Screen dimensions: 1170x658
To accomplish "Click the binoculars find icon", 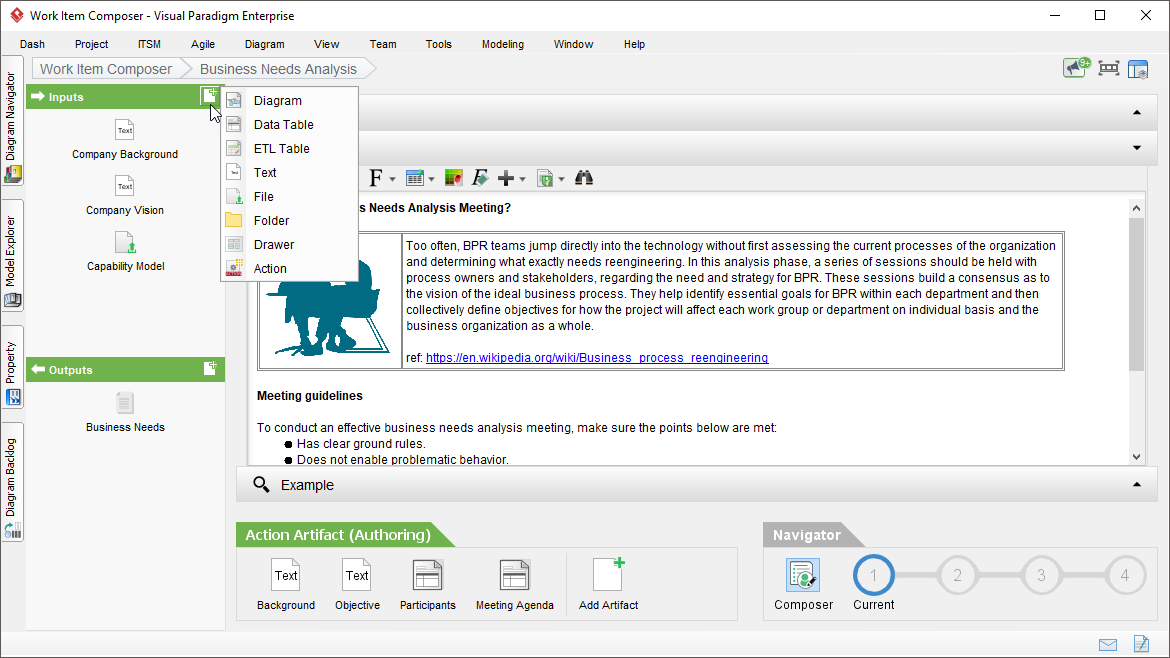I will pos(584,178).
